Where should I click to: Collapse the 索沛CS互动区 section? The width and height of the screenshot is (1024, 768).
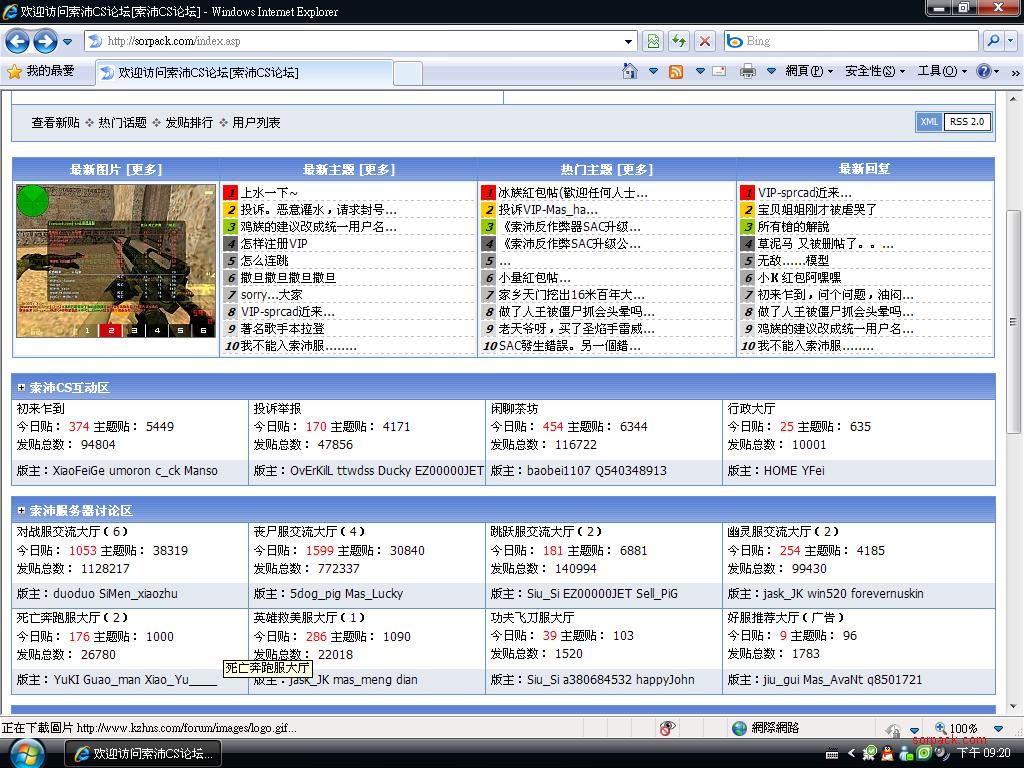click(21, 387)
